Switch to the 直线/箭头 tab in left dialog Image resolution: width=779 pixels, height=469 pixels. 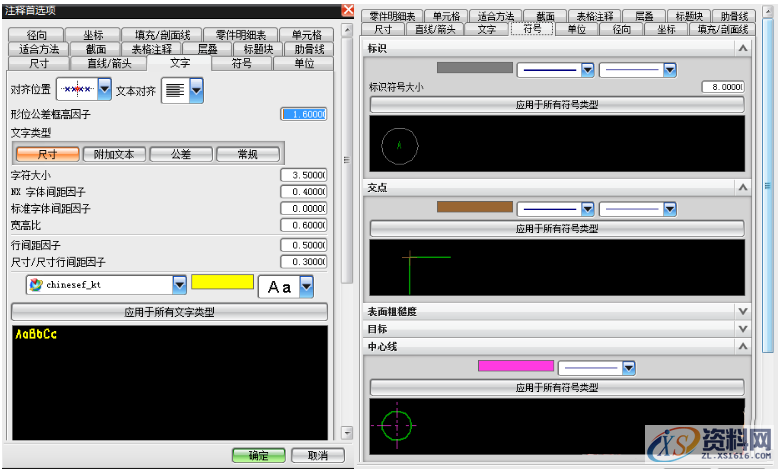click(109, 63)
